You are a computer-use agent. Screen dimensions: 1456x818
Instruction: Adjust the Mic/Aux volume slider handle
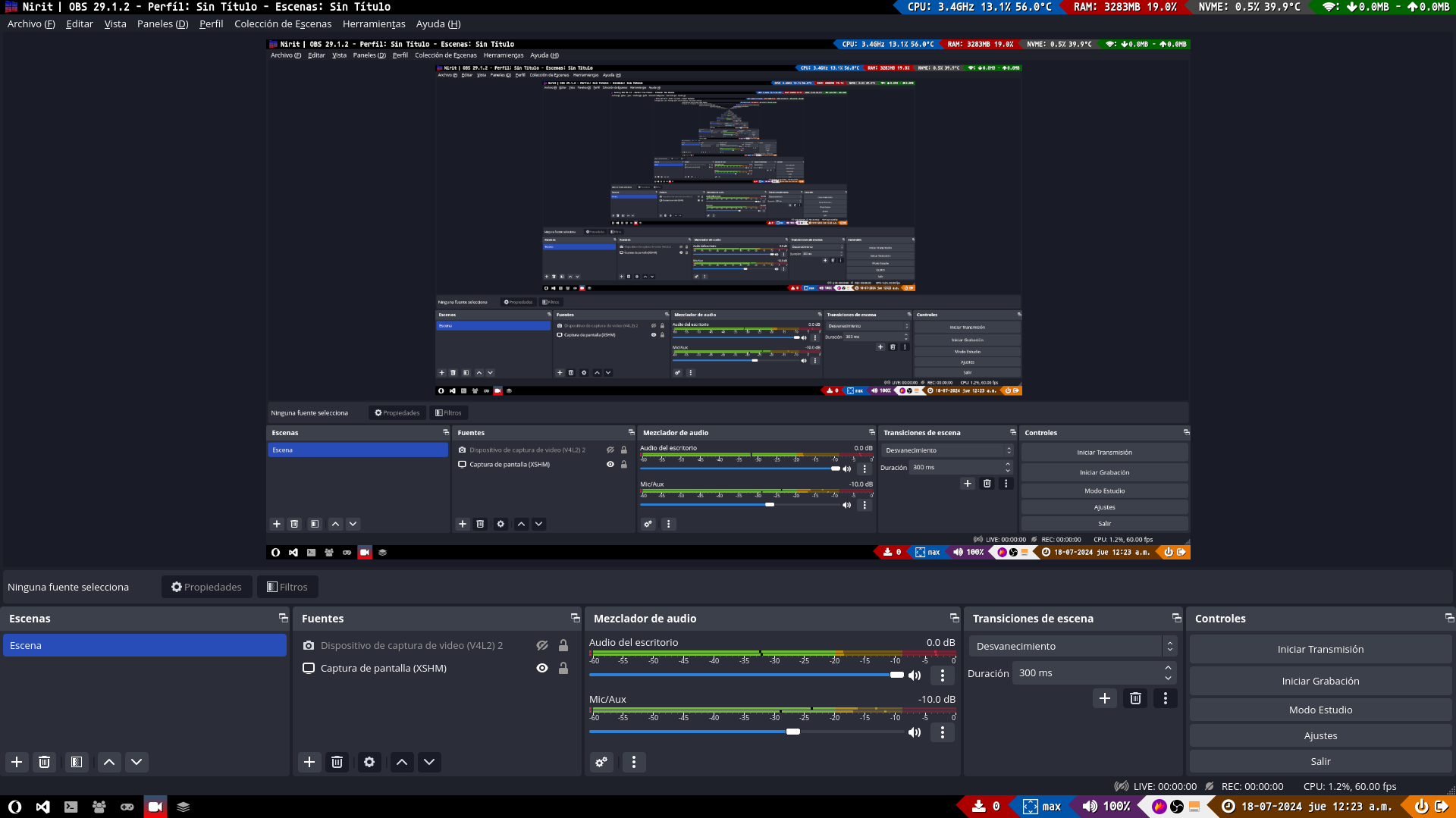click(x=793, y=732)
